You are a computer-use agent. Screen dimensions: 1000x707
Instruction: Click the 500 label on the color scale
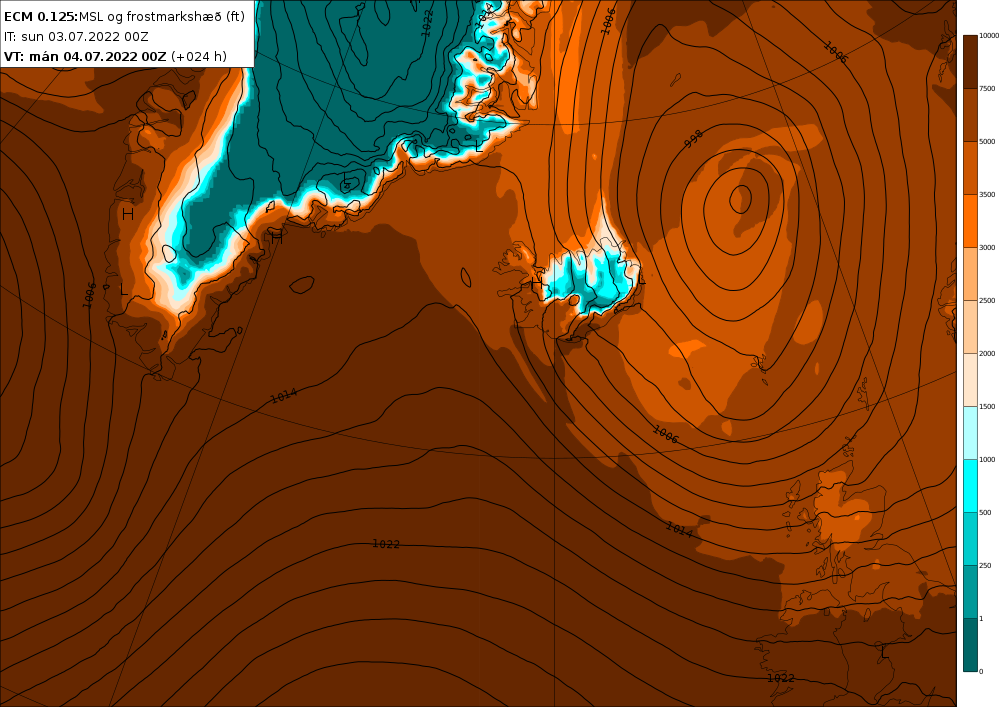pyautogui.click(x=985, y=513)
